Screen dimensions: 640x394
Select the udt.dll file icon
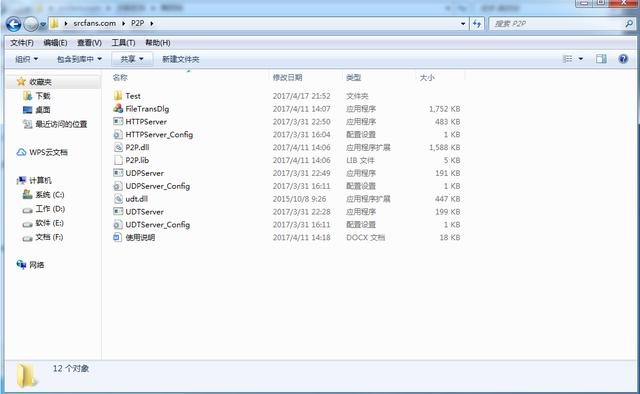coord(118,199)
